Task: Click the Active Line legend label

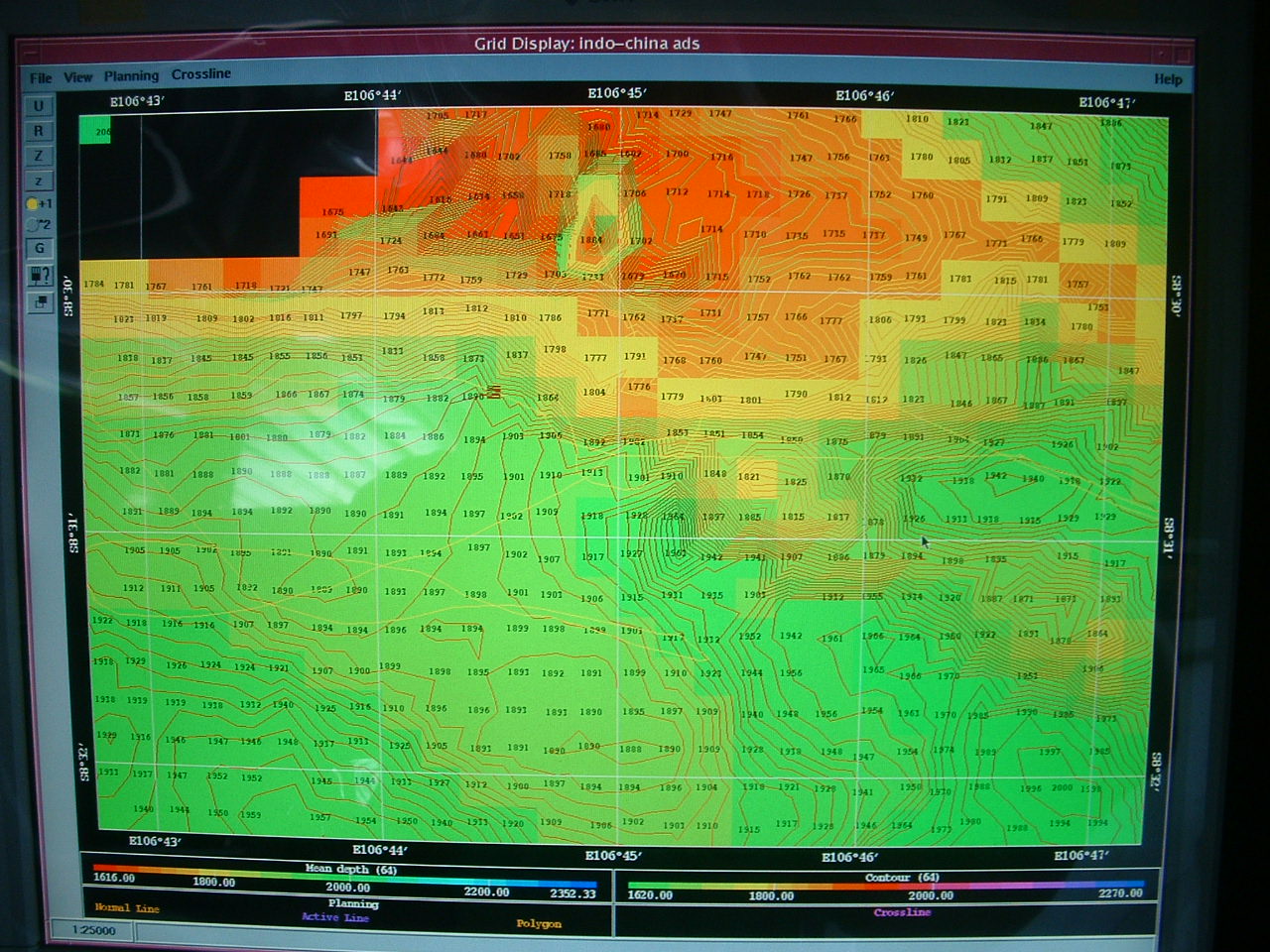Action: click(x=335, y=917)
